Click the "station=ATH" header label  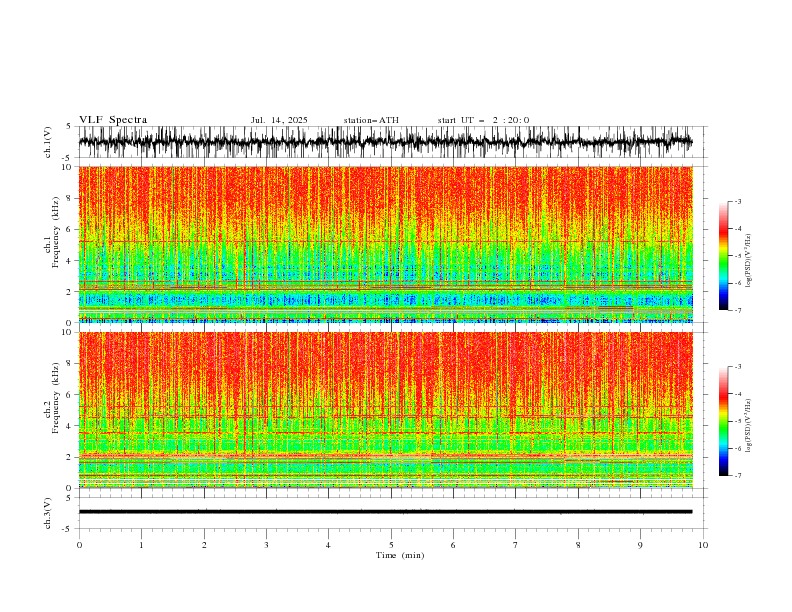pos(371,120)
